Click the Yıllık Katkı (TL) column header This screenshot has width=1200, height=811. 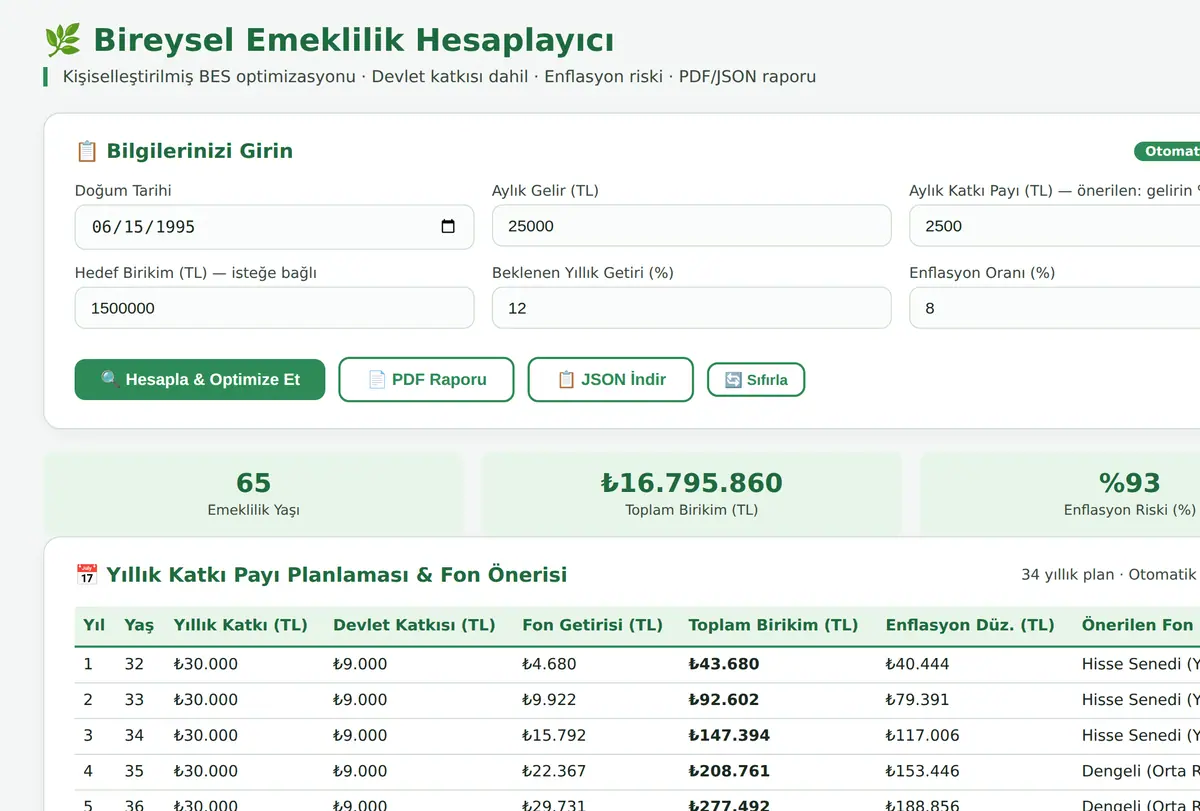click(x=240, y=625)
